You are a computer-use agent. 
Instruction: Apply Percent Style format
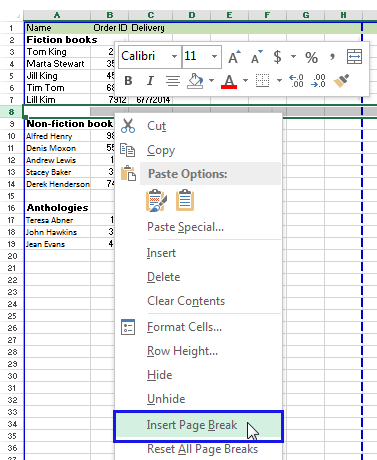(x=311, y=57)
